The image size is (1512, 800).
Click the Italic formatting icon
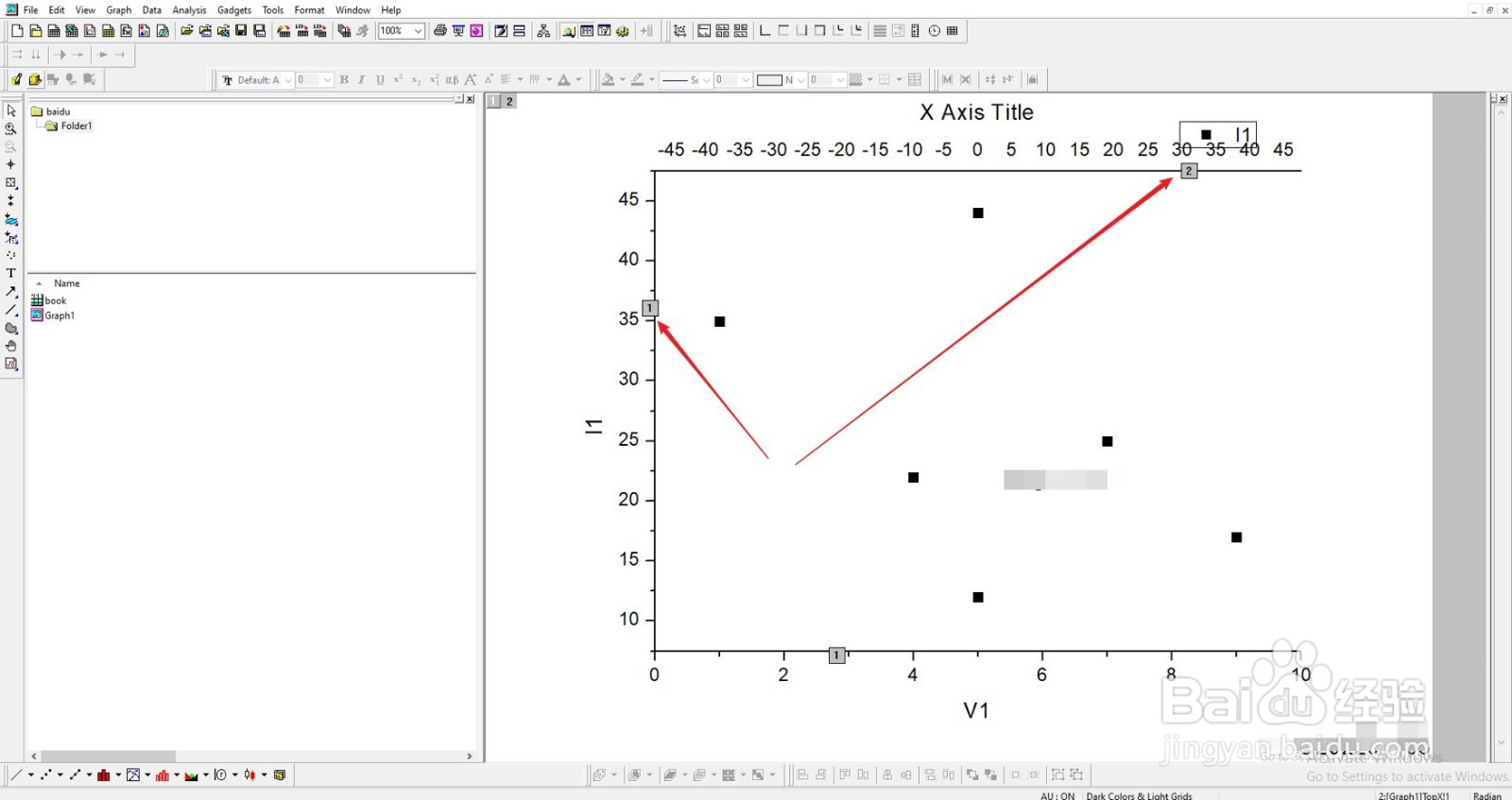pos(362,80)
